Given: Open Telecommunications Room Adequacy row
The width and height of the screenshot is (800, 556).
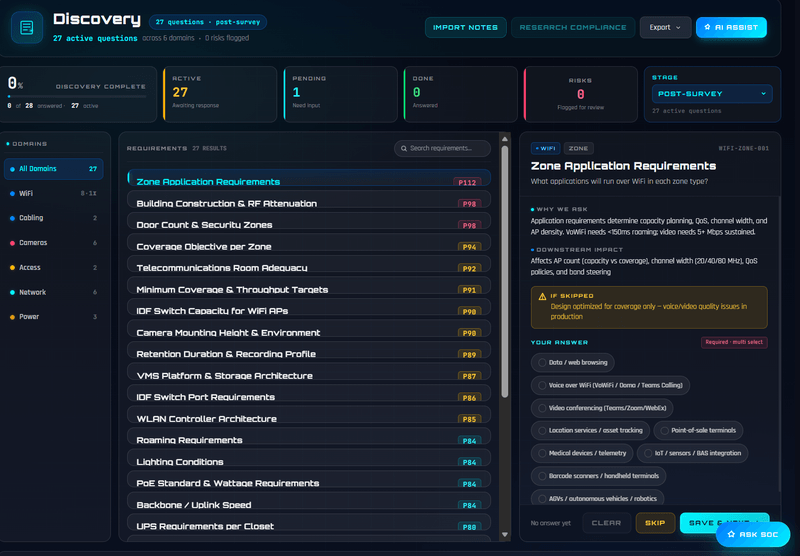Looking at the screenshot, I should pos(309,264).
